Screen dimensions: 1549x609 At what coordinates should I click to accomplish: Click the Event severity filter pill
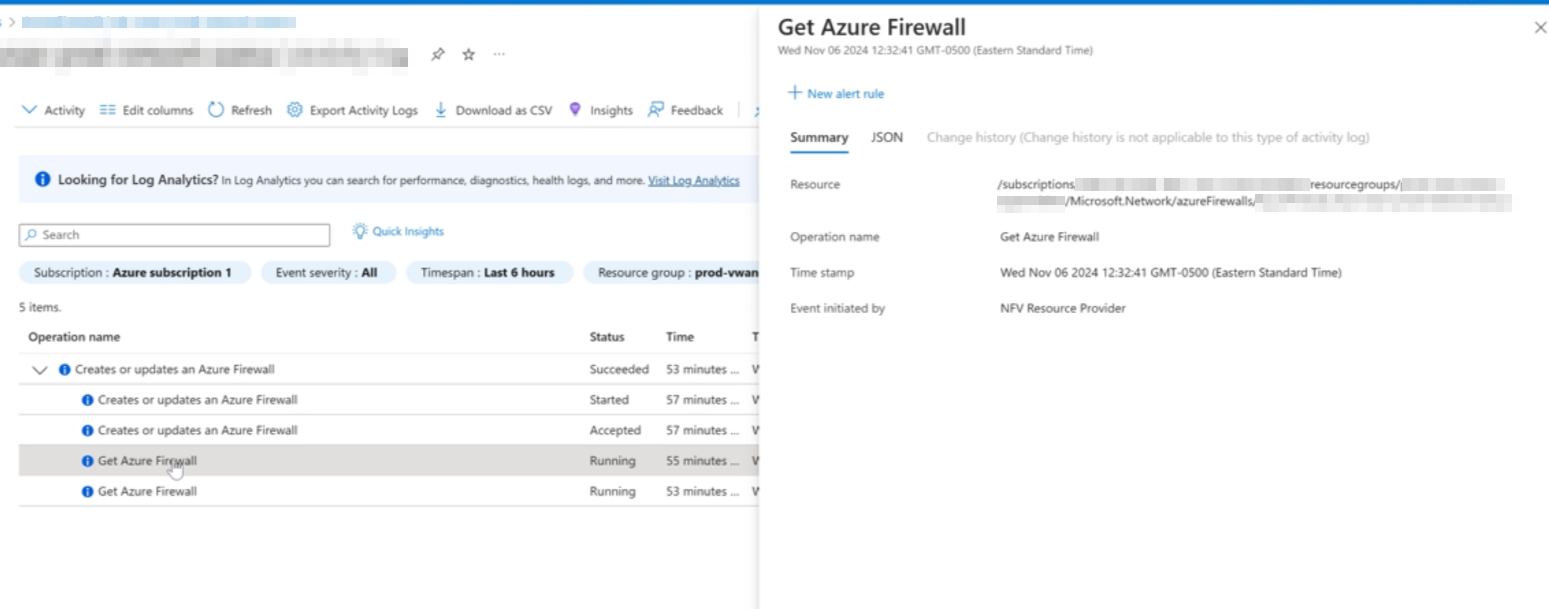coord(328,273)
